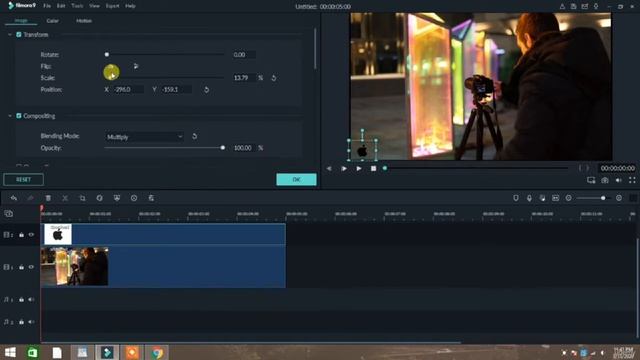Lock audio track 2
Viewport: 640px width, 360px height.
tap(21, 322)
